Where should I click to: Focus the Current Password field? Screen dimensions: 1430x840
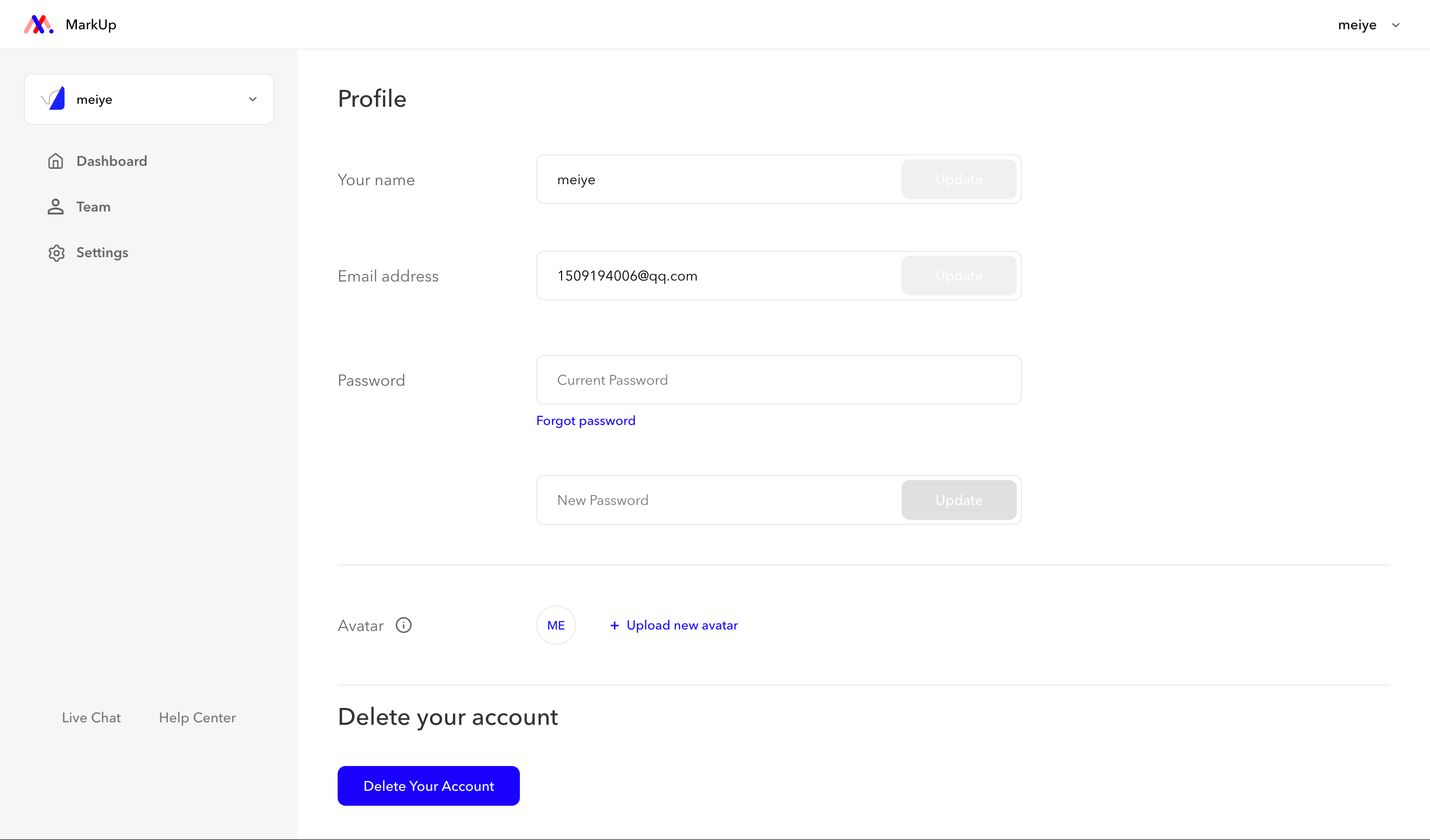(779, 380)
